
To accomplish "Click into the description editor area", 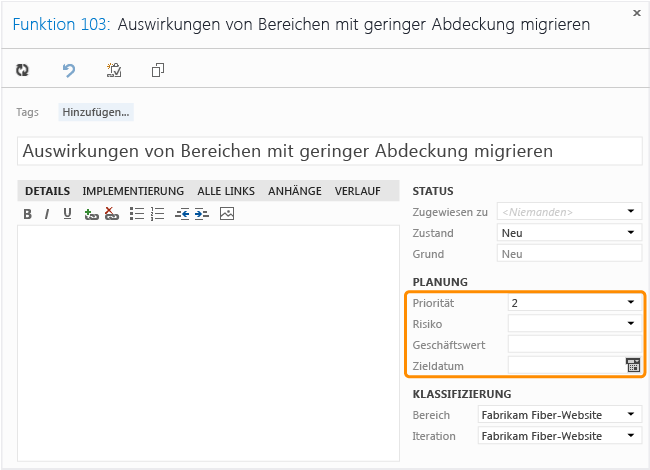I will point(209,343).
